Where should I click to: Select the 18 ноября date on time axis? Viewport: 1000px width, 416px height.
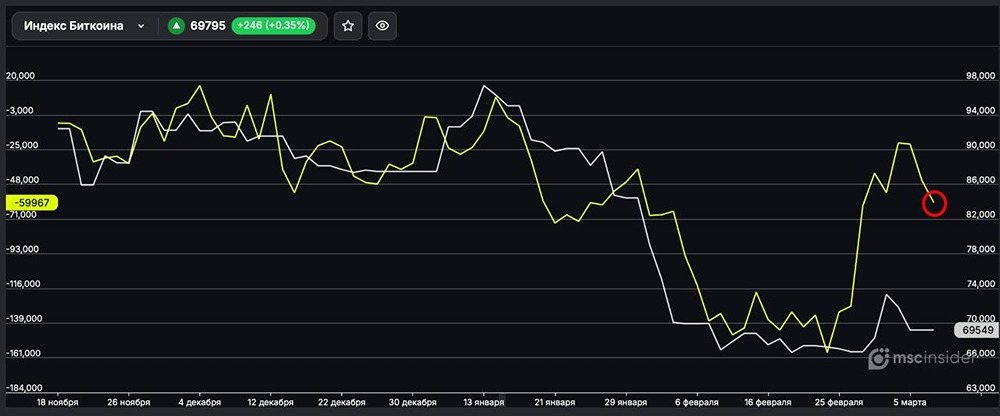(56, 402)
